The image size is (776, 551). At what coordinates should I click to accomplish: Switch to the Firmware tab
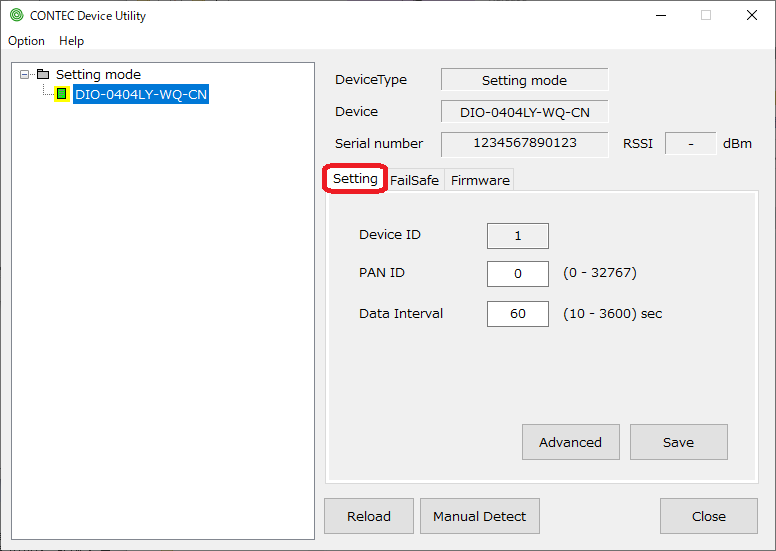tap(480, 180)
